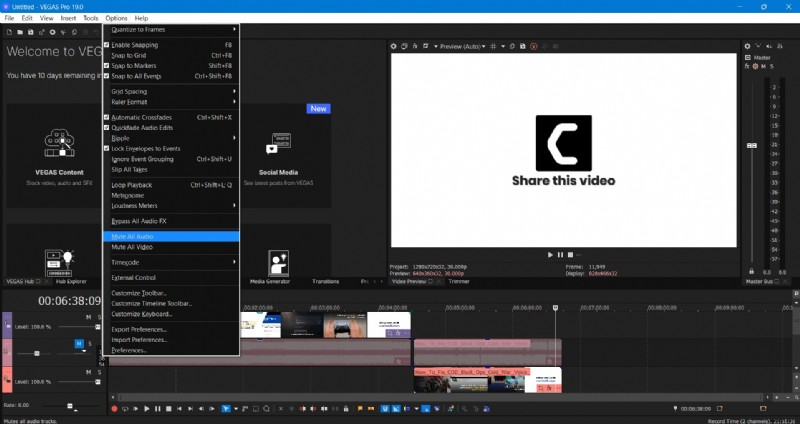This screenshot has height=424, width=800.
Task: Toggle Snap to Markers option
Action: point(171,66)
